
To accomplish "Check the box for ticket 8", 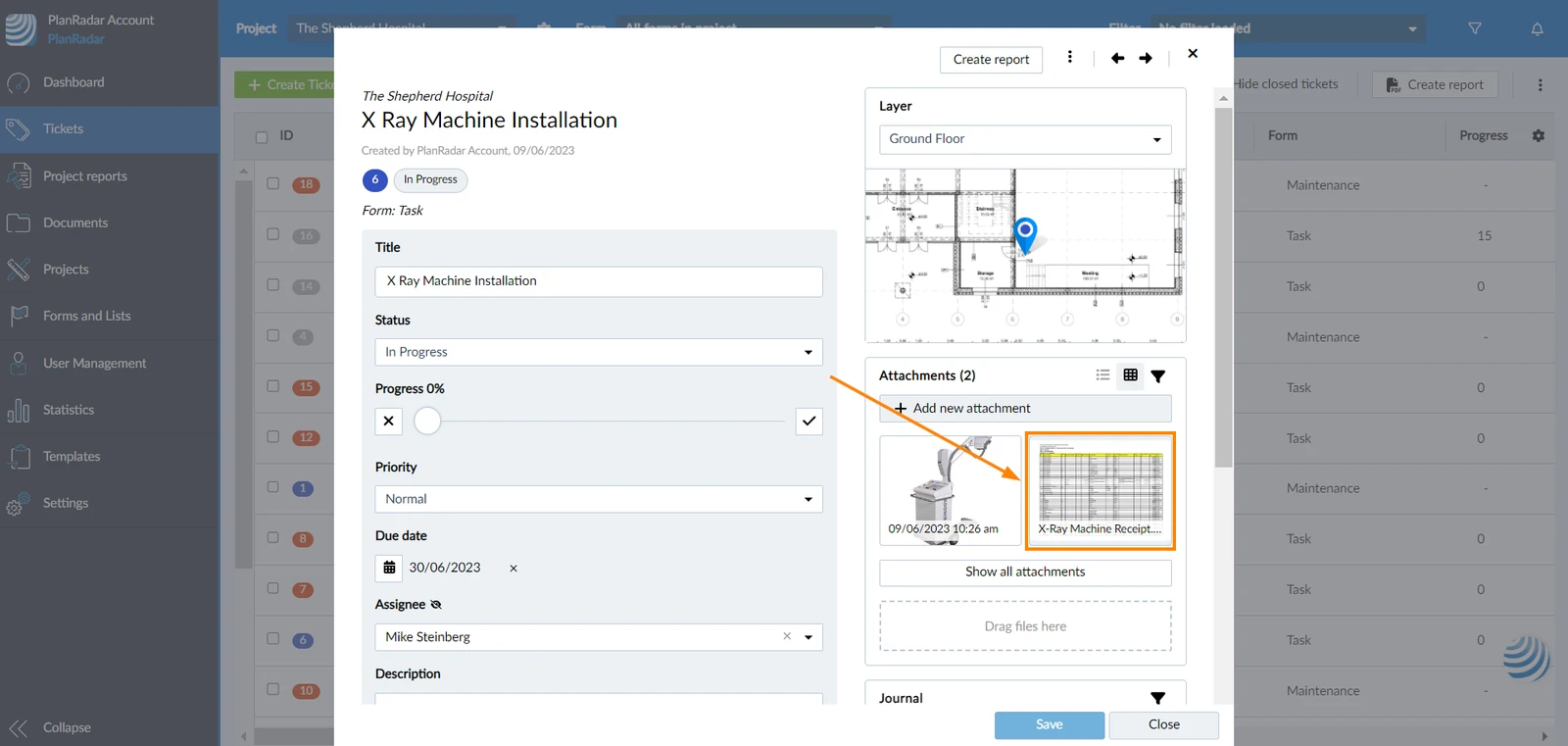I will click(273, 537).
